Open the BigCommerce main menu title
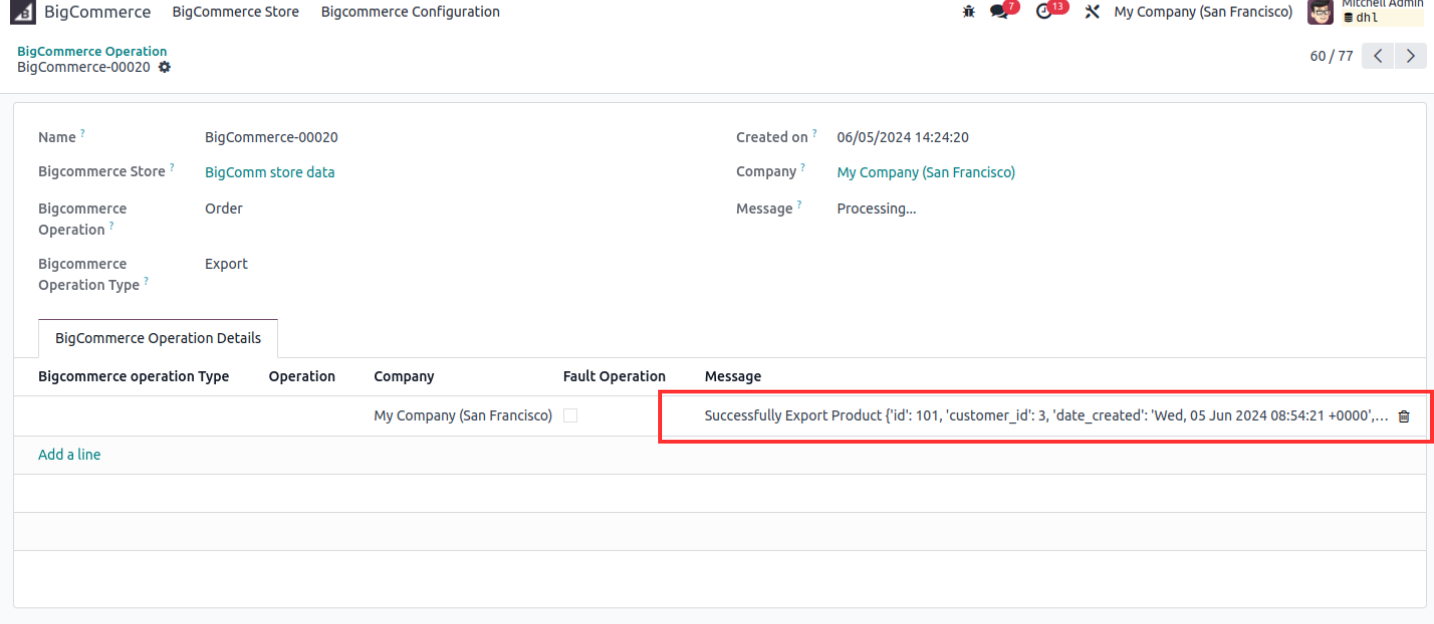Screen dimensions: 1434x624 97,12
